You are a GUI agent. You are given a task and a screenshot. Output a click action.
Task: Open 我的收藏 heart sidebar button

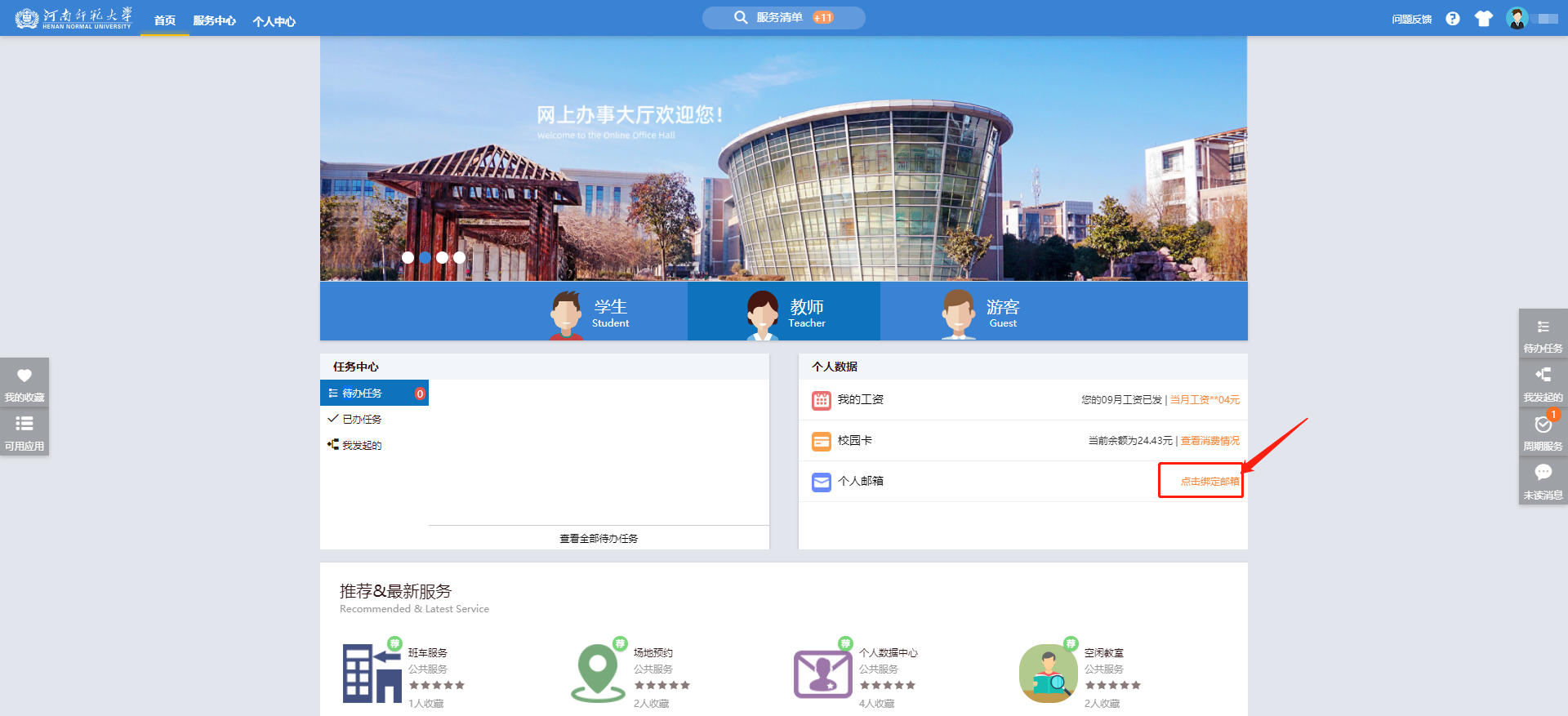pyautogui.click(x=24, y=382)
